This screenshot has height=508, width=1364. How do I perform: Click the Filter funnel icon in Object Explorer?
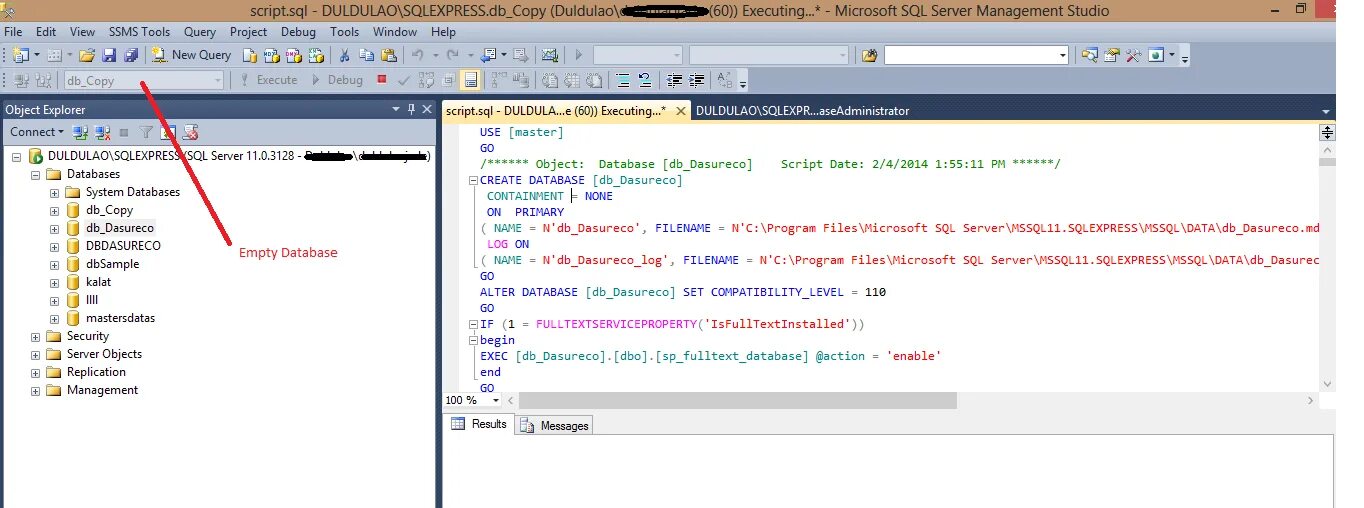146,132
